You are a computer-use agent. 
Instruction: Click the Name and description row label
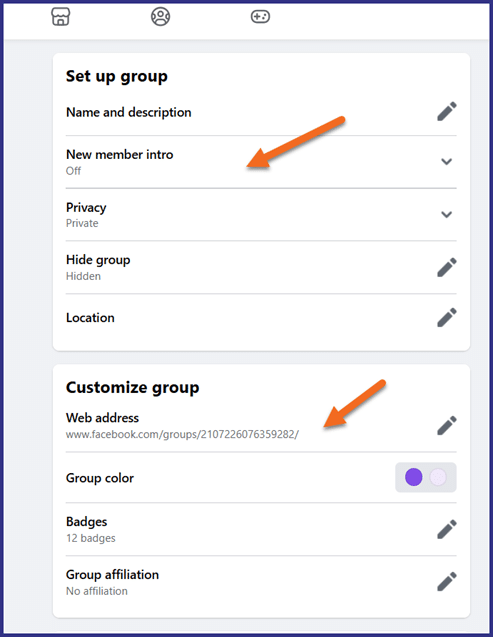(129, 112)
